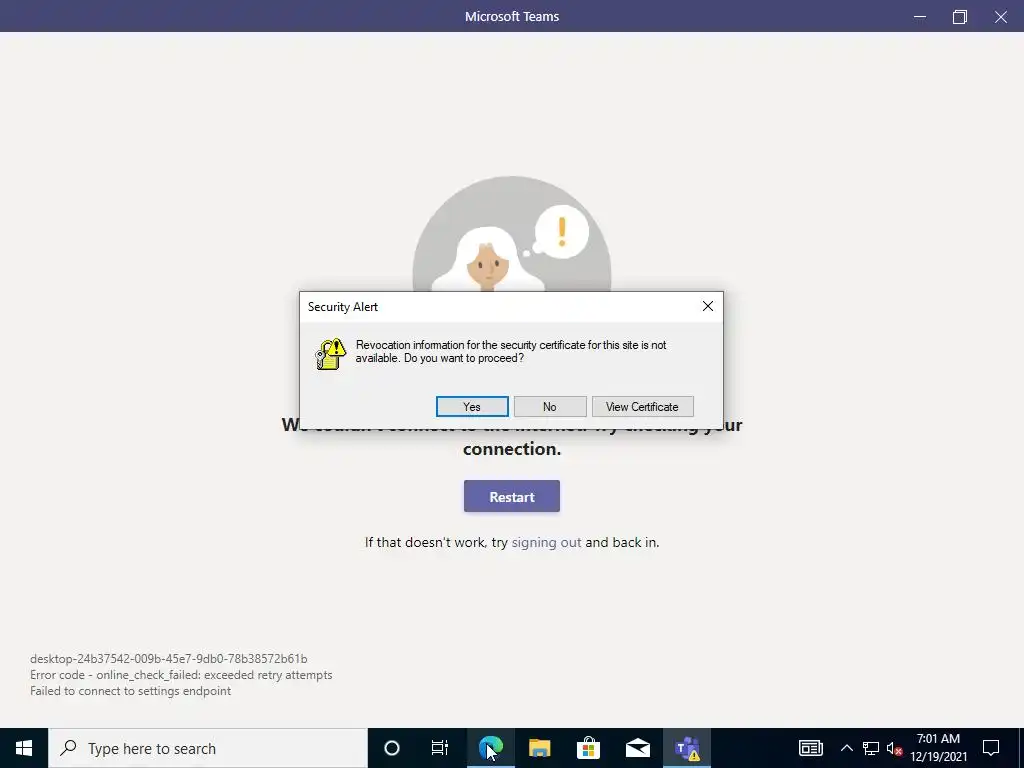Open Task View on the taskbar

[440, 748]
